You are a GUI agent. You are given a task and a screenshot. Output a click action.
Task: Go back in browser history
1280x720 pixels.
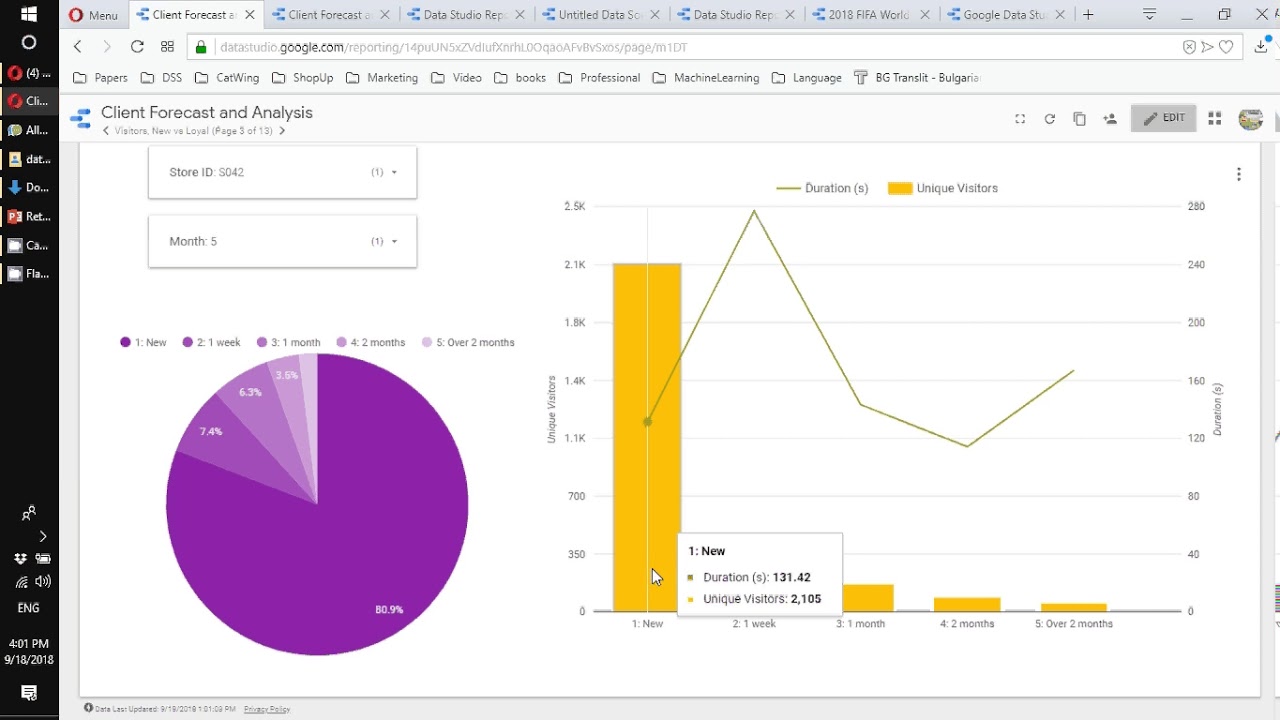pyautogui.click(x=78, y=47)
